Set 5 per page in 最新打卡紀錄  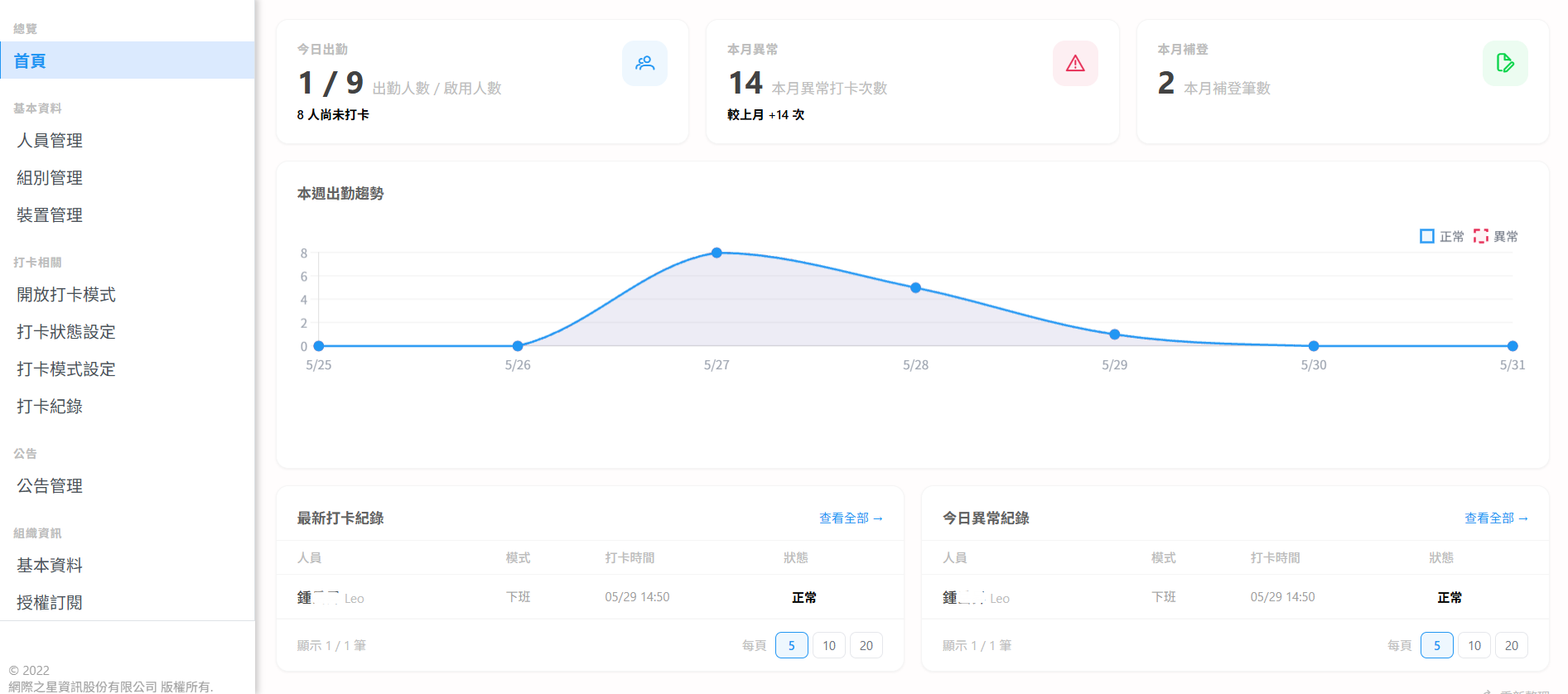tap(792, 645)
